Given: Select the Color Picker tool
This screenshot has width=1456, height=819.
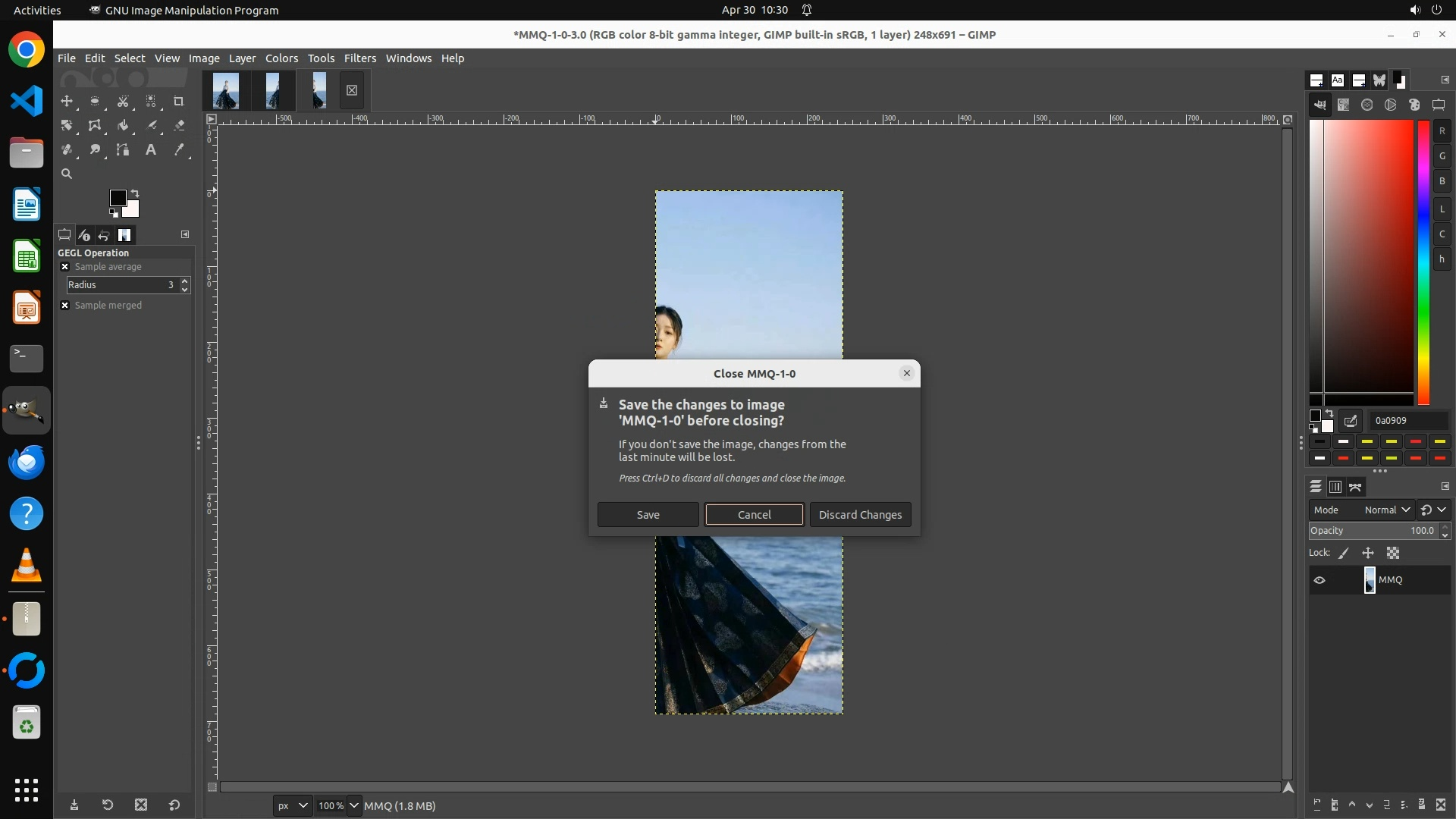Looking at the screenshot, I should pyautogui.click(x=179, y=150).
